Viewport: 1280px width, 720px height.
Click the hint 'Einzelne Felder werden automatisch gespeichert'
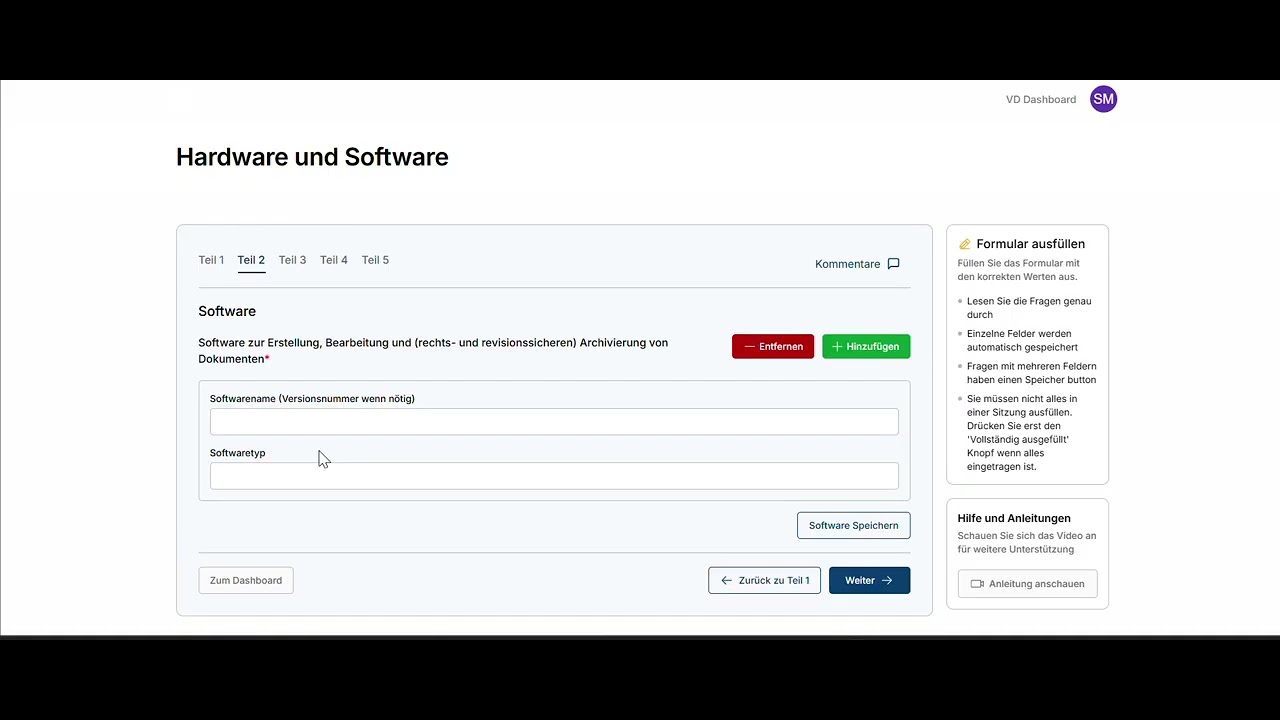pos(1022,340)
